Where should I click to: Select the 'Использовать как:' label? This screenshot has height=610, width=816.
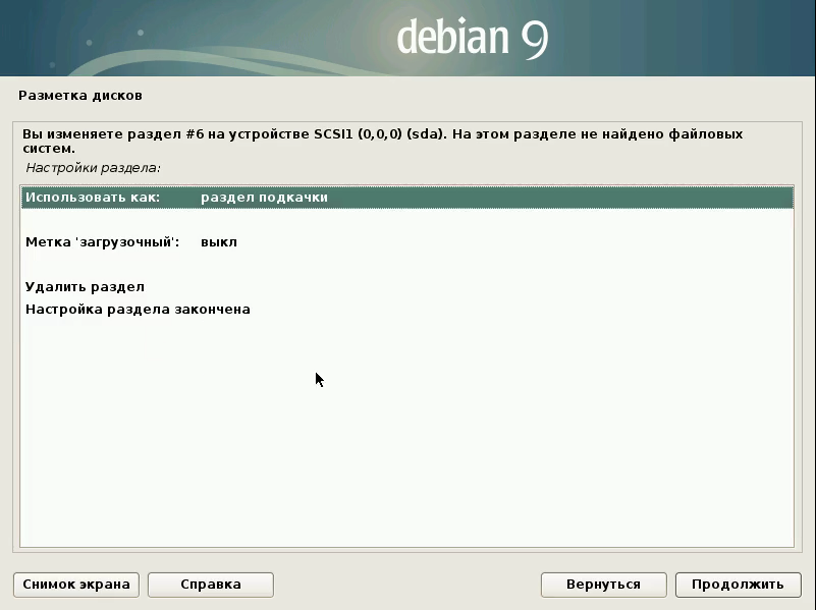click(92, 197)
